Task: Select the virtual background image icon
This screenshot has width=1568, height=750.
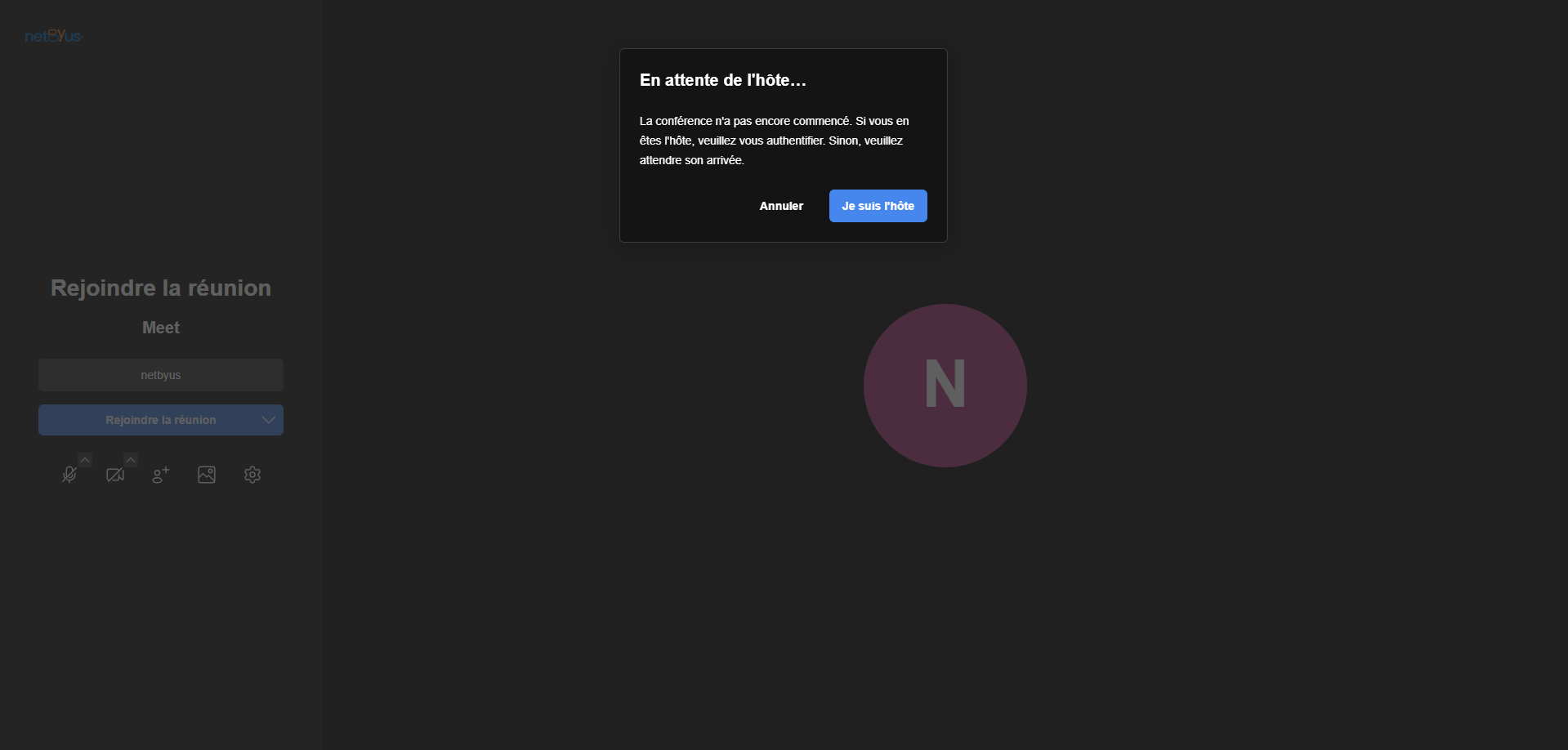Action: [x=207, y=475]
